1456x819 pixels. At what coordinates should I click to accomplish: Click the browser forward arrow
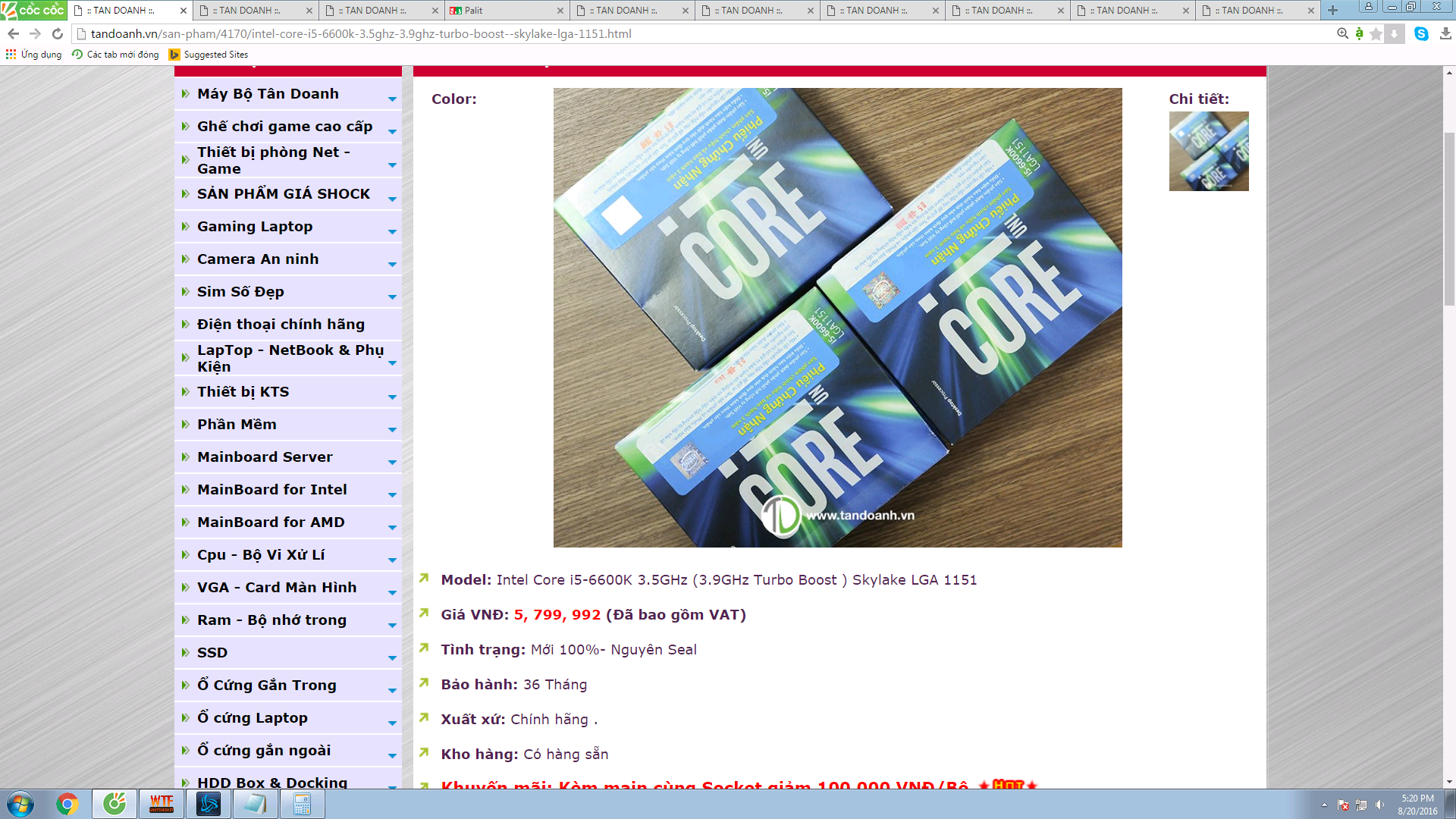(x=35, y=34)
